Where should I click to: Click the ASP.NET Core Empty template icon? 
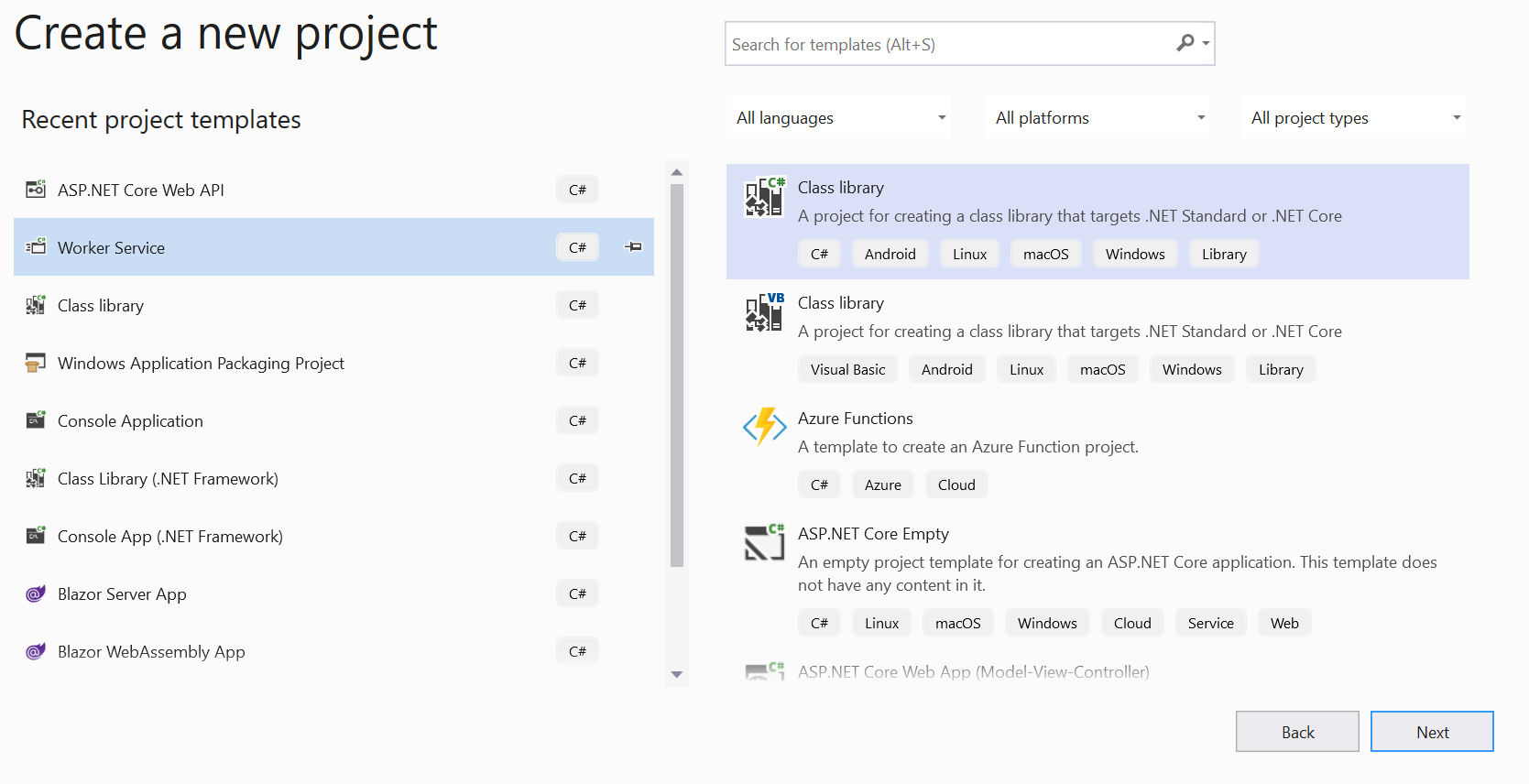pyautogui.click(x=764, y=542)
